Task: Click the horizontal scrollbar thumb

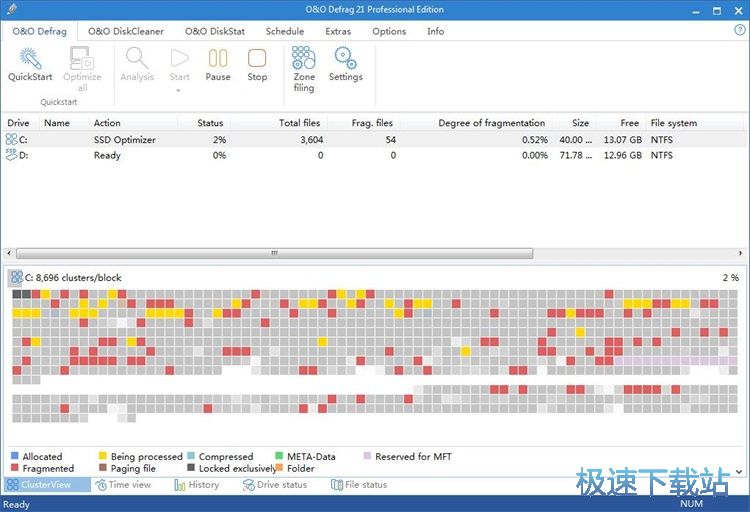Action: (x=275, y=253)
